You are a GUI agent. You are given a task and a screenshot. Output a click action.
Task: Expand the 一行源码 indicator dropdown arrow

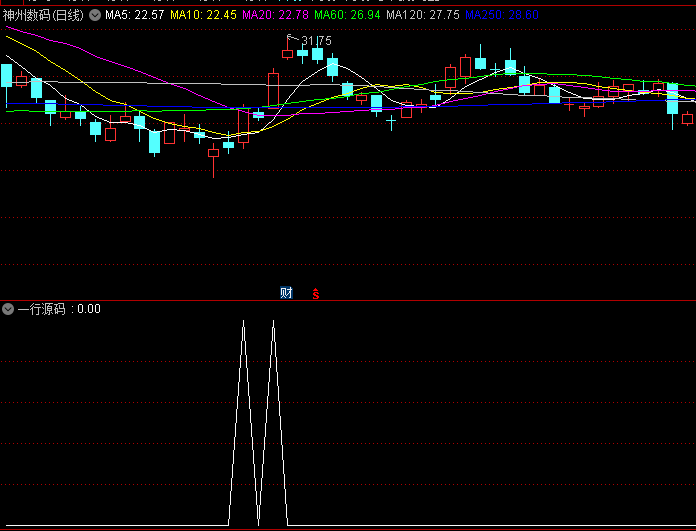[x=8, y=309]
